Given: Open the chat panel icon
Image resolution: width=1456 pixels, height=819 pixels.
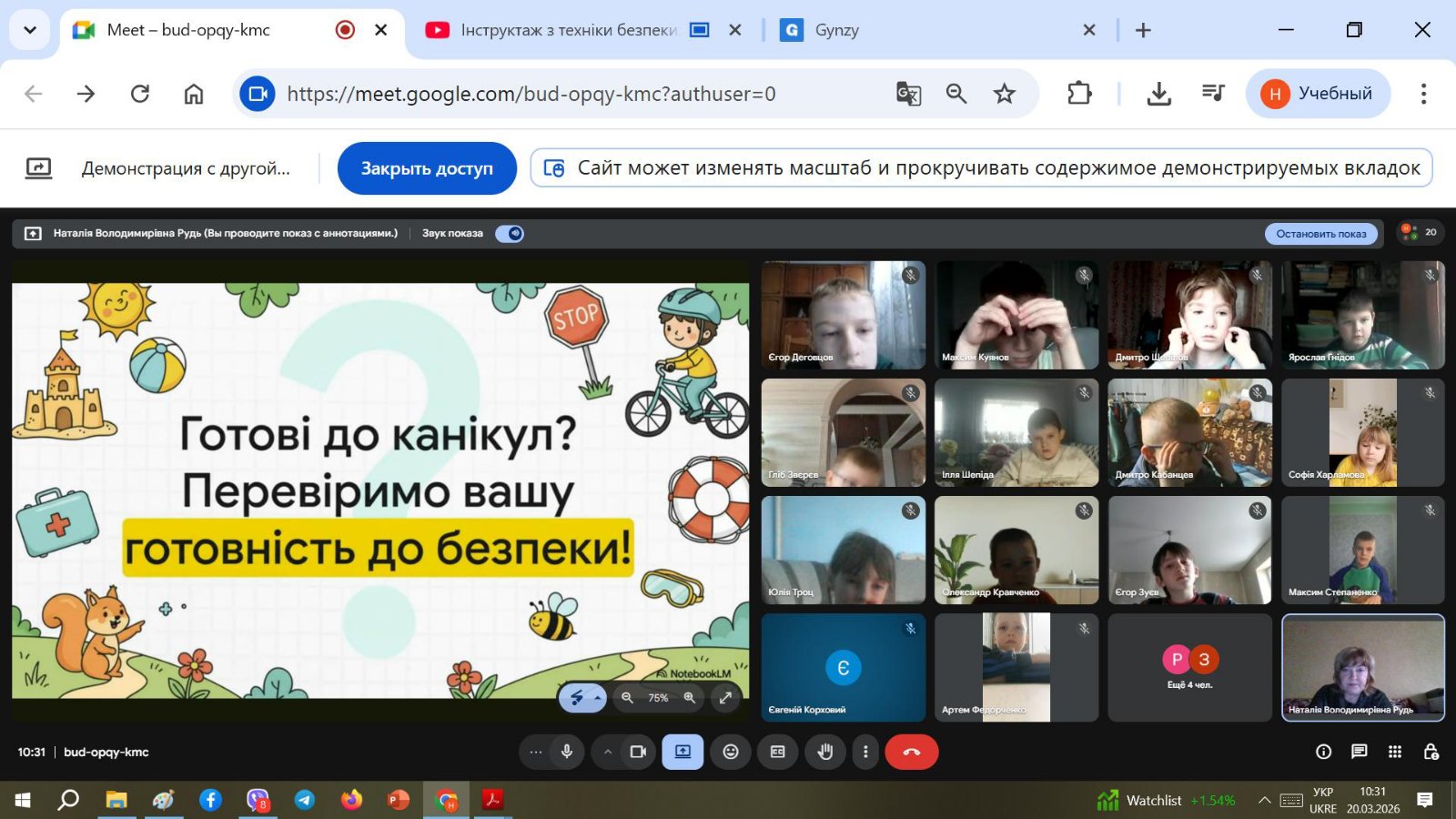Looking at the screenshot, I should click(1359, 752).
